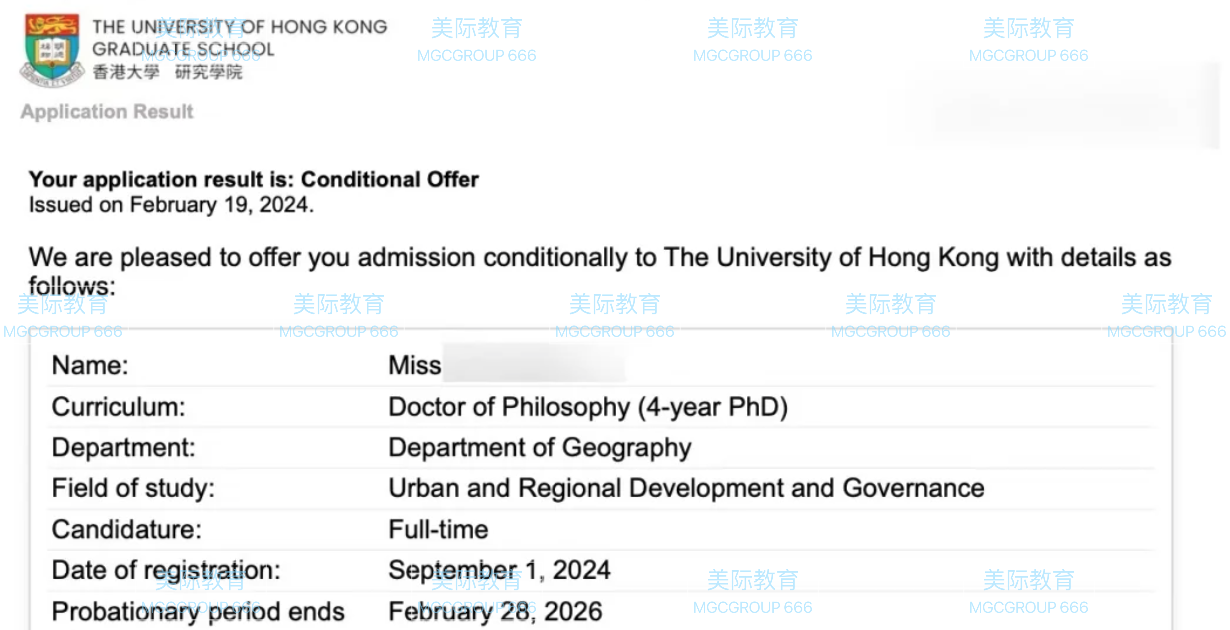The height and width of the screenshot is (630, 1230).
Task: Click the 'Department:' row label
Action: (x=123, y=448)
